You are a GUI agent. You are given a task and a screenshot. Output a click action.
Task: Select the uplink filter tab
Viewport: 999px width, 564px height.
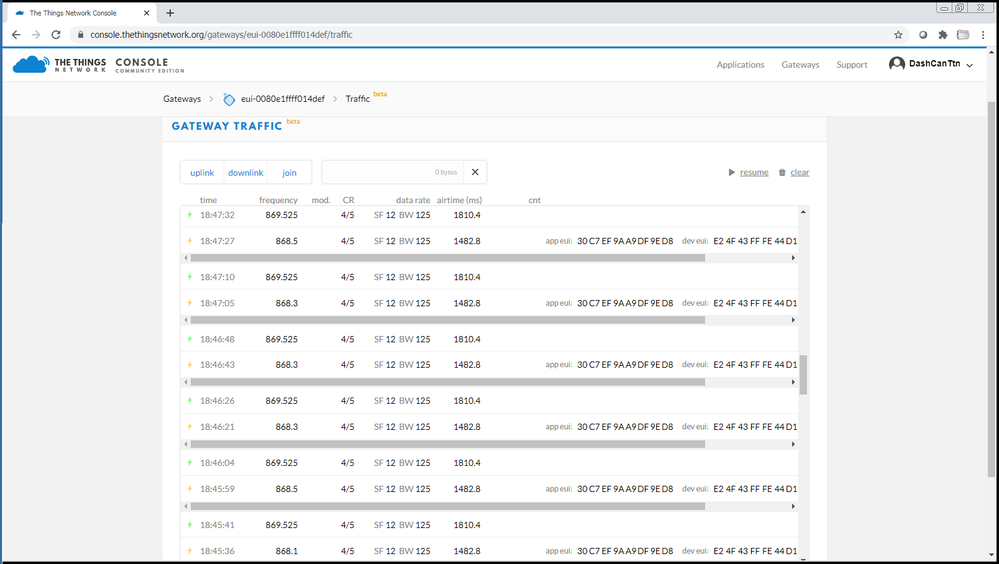[202, 173]
